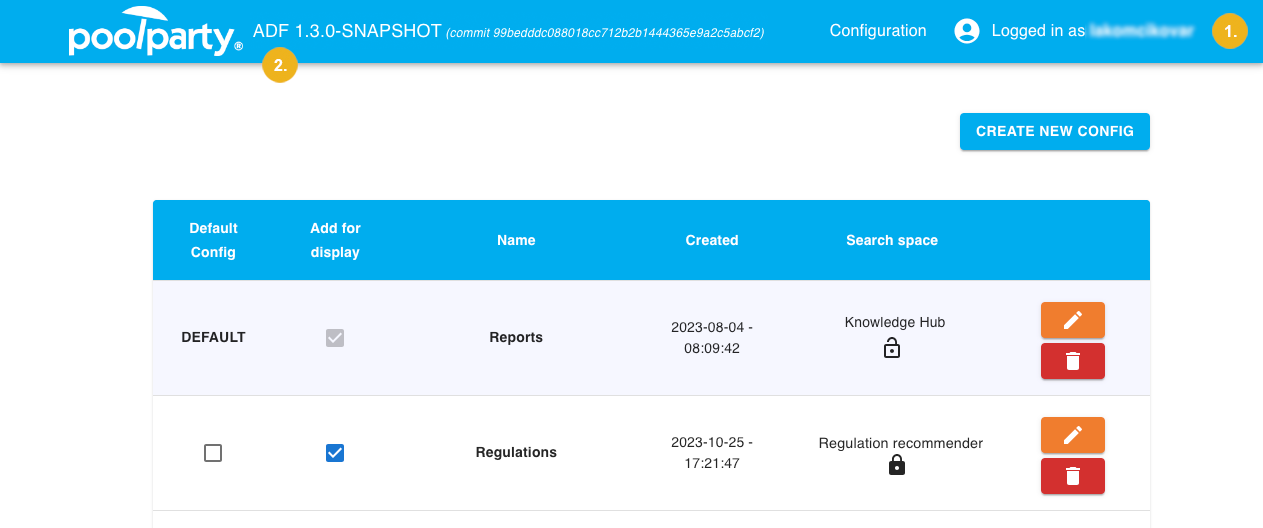Click the yellow annotation marker 2
Image resolution: width=1263 pixels, height=528 pixels.
(280, 66)
